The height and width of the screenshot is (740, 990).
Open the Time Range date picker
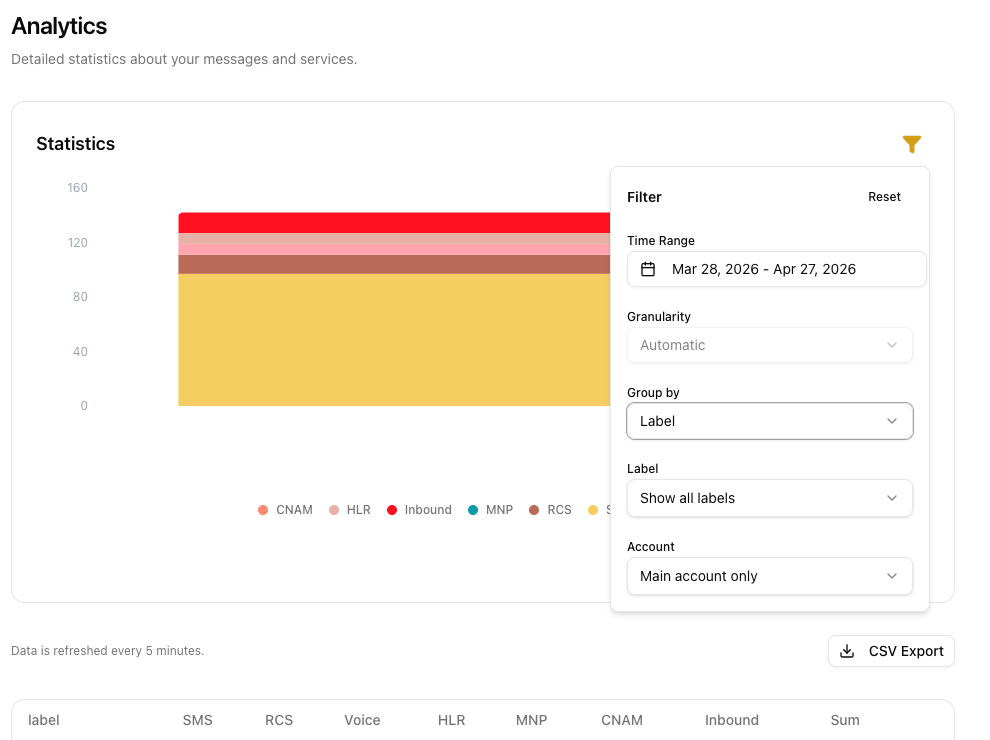pos(776,269)
